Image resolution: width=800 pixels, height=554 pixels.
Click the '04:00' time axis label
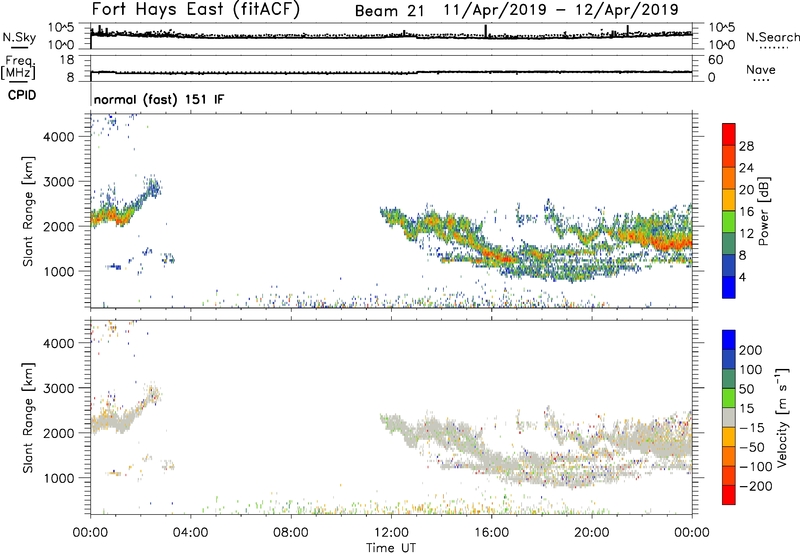point(191,533)
